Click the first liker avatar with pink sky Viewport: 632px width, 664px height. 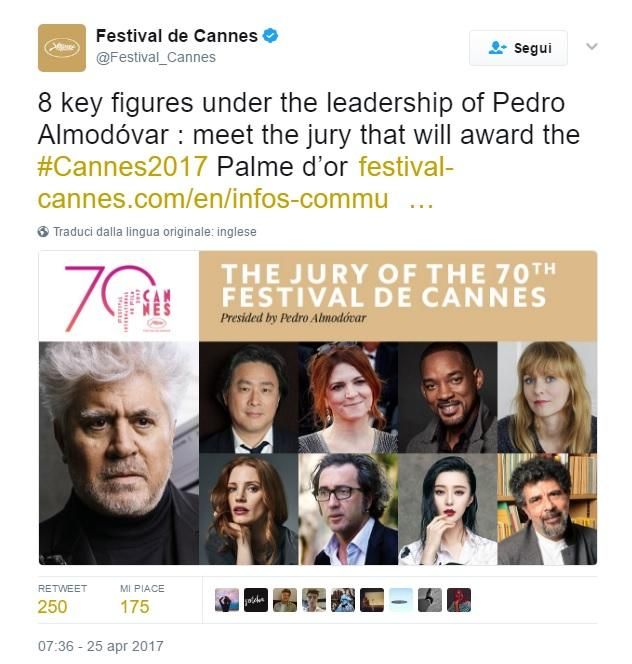(227, 600)
